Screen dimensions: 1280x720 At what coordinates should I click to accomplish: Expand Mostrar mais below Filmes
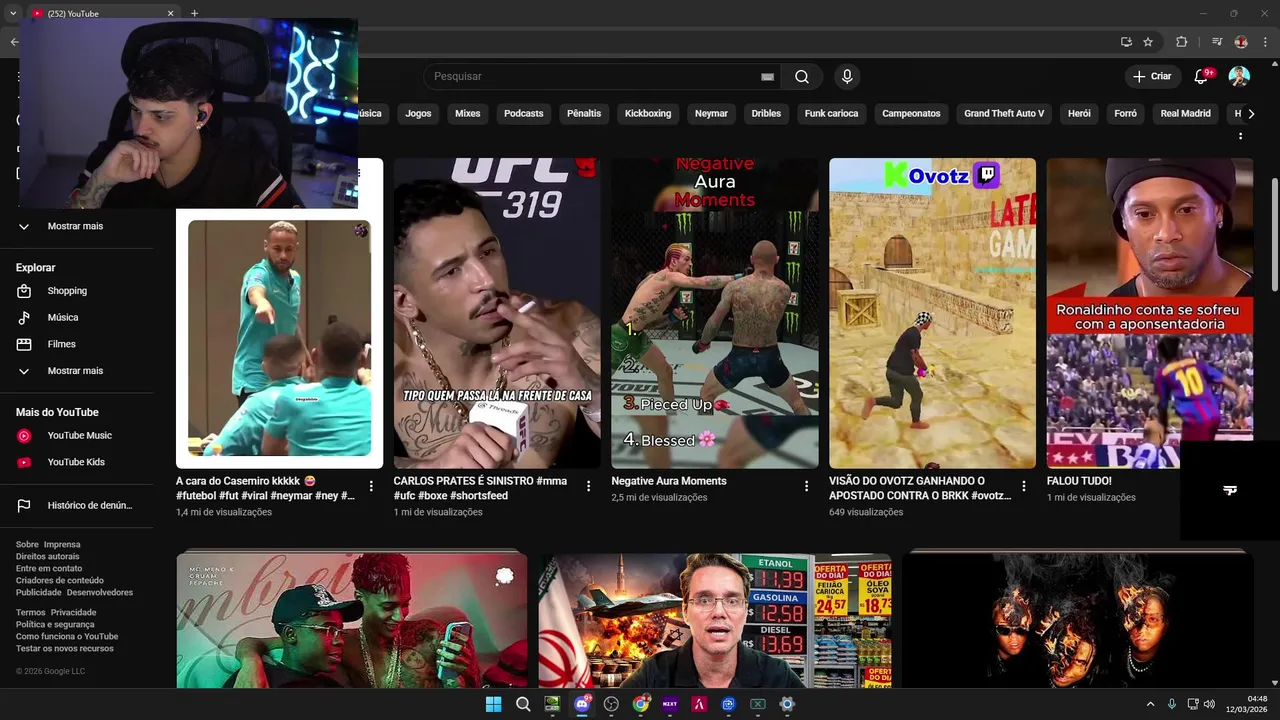76,371
